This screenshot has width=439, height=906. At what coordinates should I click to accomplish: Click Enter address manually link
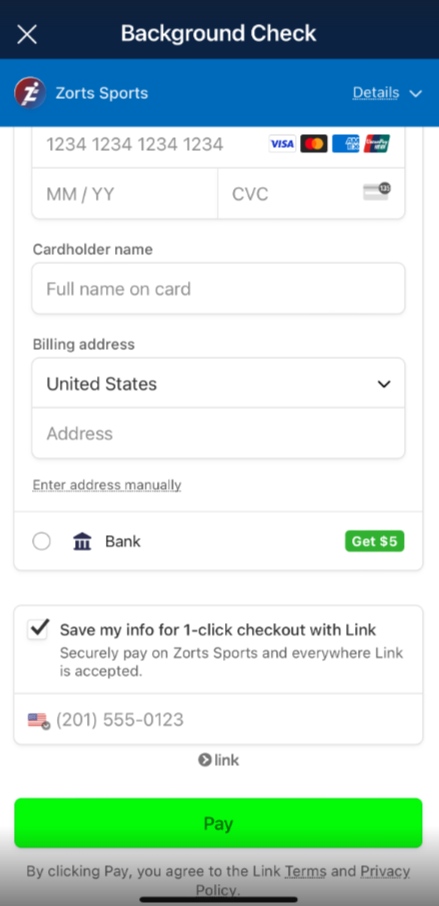(107, 485)
